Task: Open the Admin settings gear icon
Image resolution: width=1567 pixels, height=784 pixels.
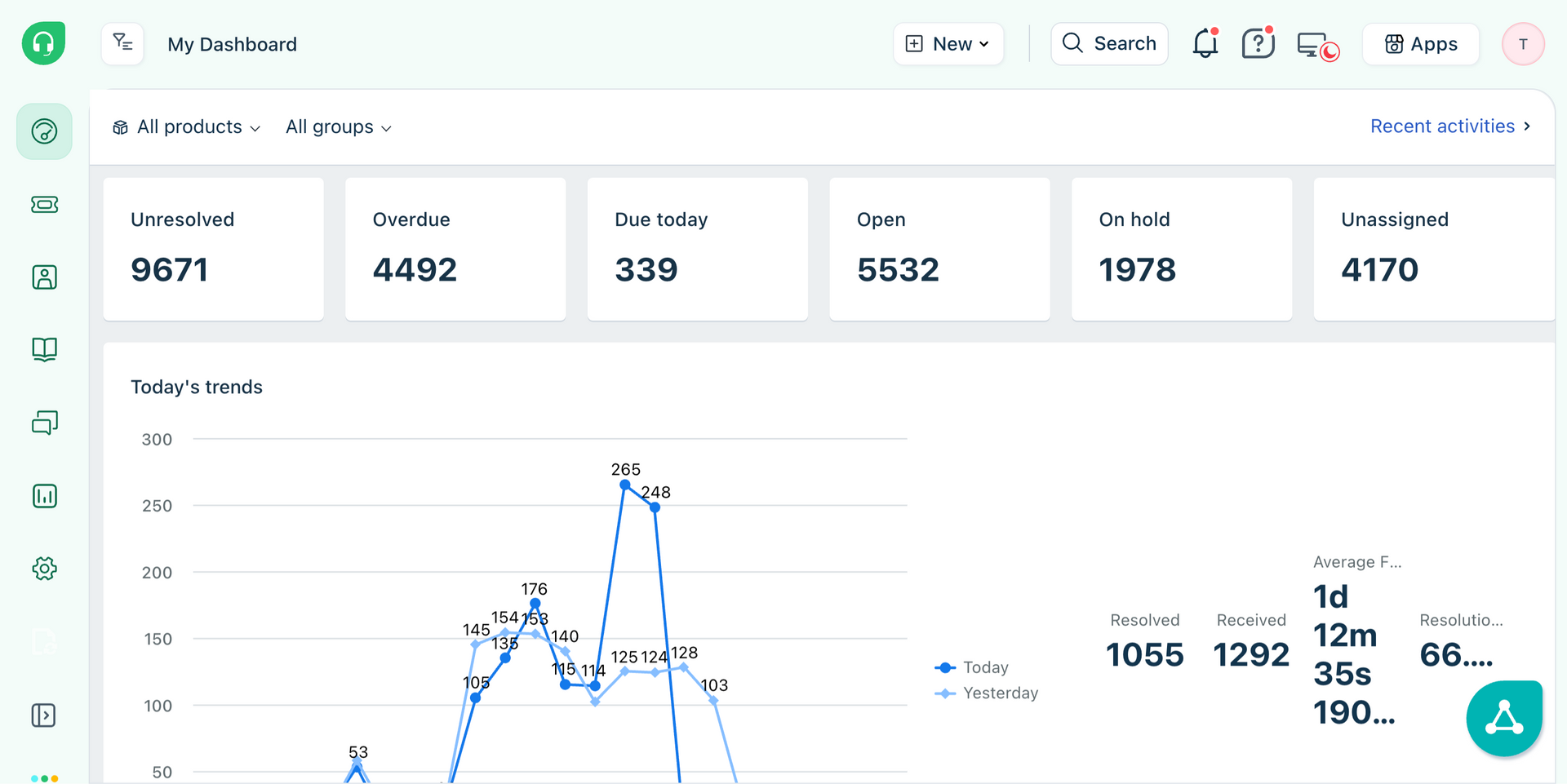Action: 44,569
